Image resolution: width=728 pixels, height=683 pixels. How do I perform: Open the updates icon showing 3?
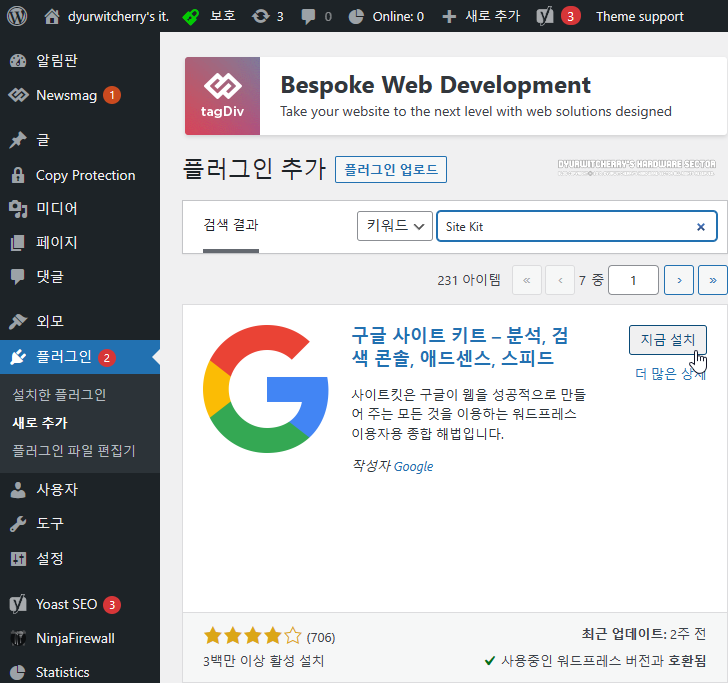point(268,17)
